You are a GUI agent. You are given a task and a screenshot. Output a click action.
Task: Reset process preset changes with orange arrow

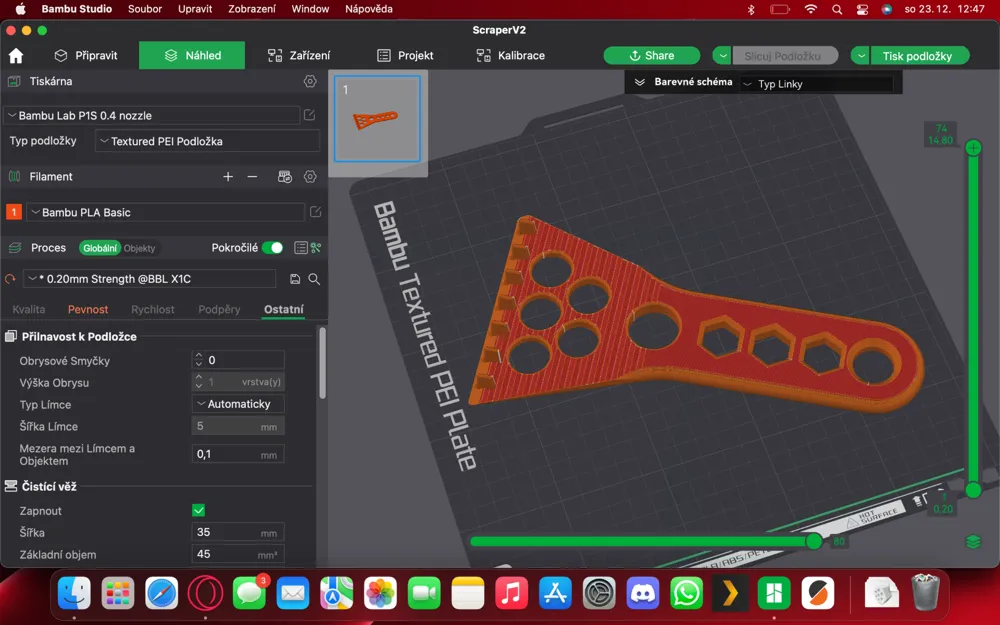click(10, 279)
